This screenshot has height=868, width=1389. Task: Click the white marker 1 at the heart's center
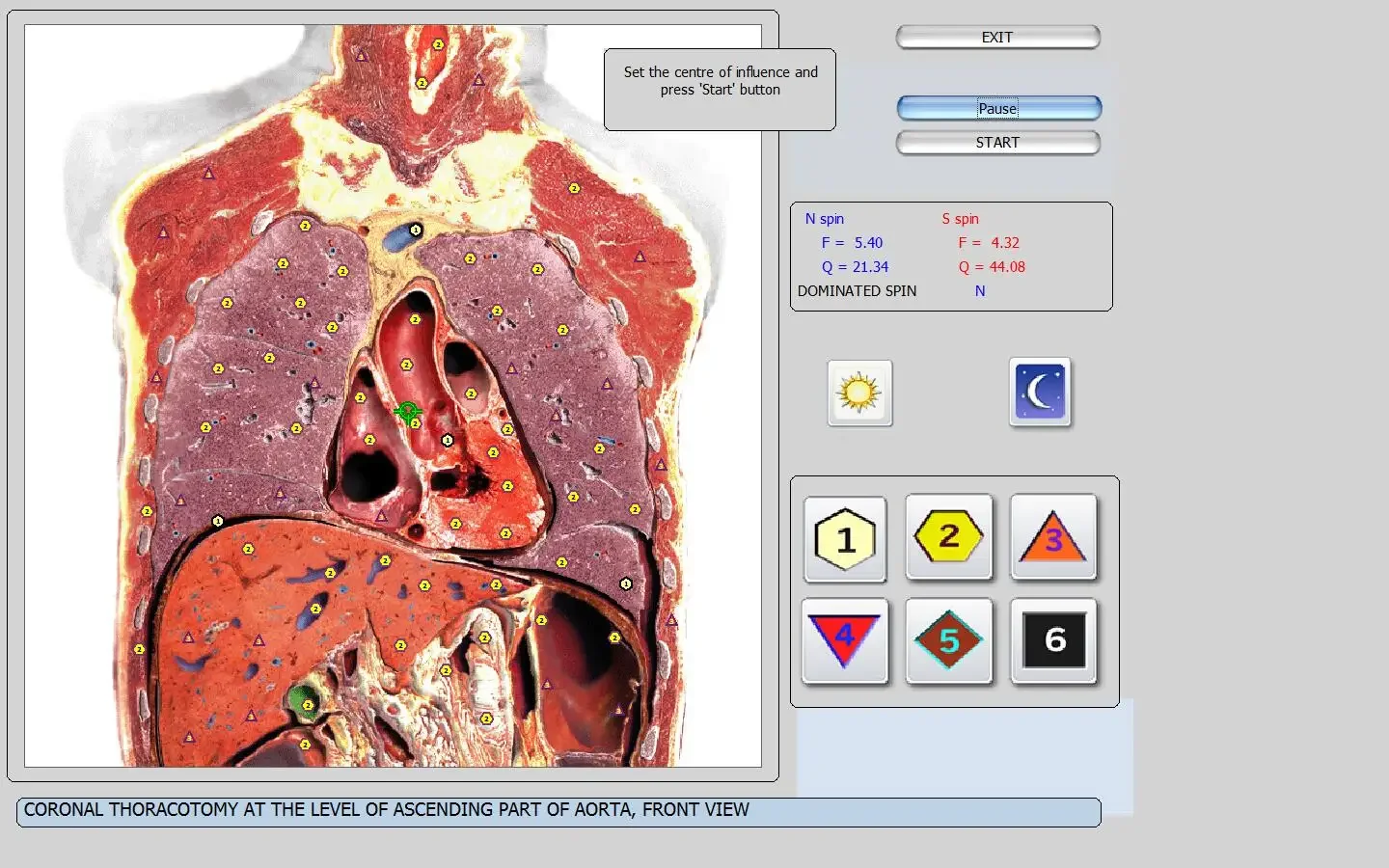pyautogui.click(x=448, y=441)
